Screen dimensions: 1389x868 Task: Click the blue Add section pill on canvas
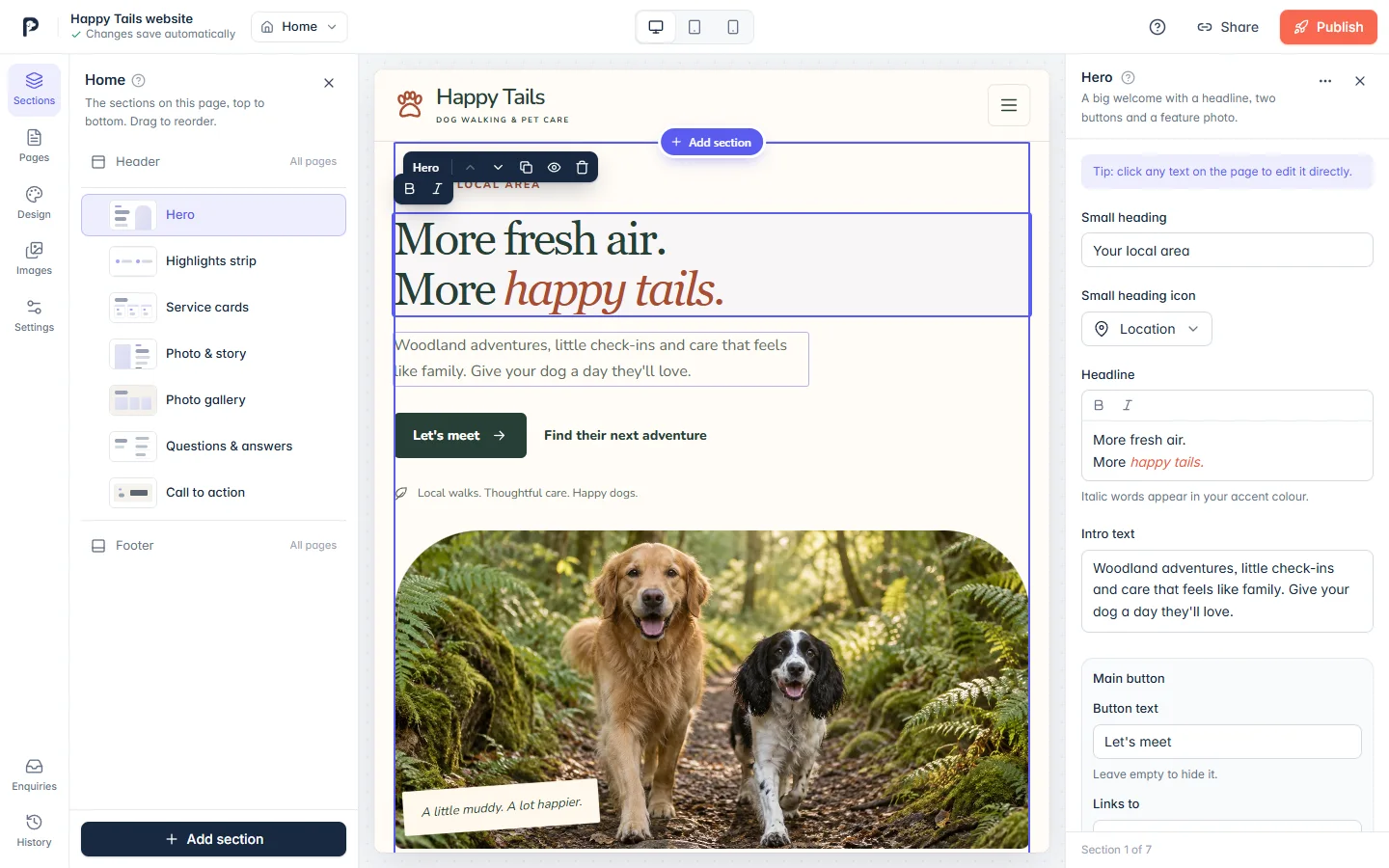click(712, 142)
